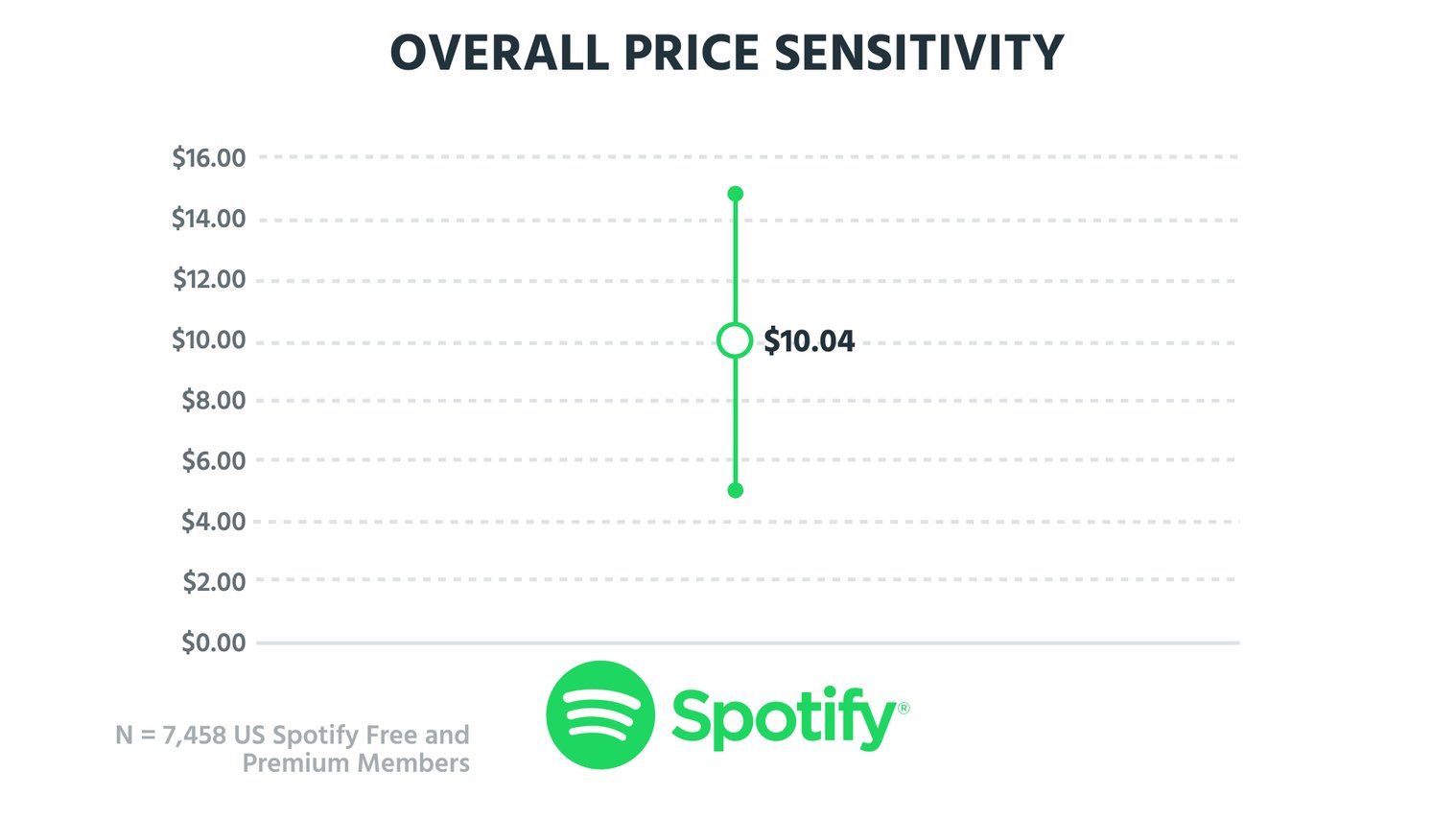The height and width of the screenshot is (818, 1456).
Task: Select the $2.00 axis label
Action: [214, 582]
